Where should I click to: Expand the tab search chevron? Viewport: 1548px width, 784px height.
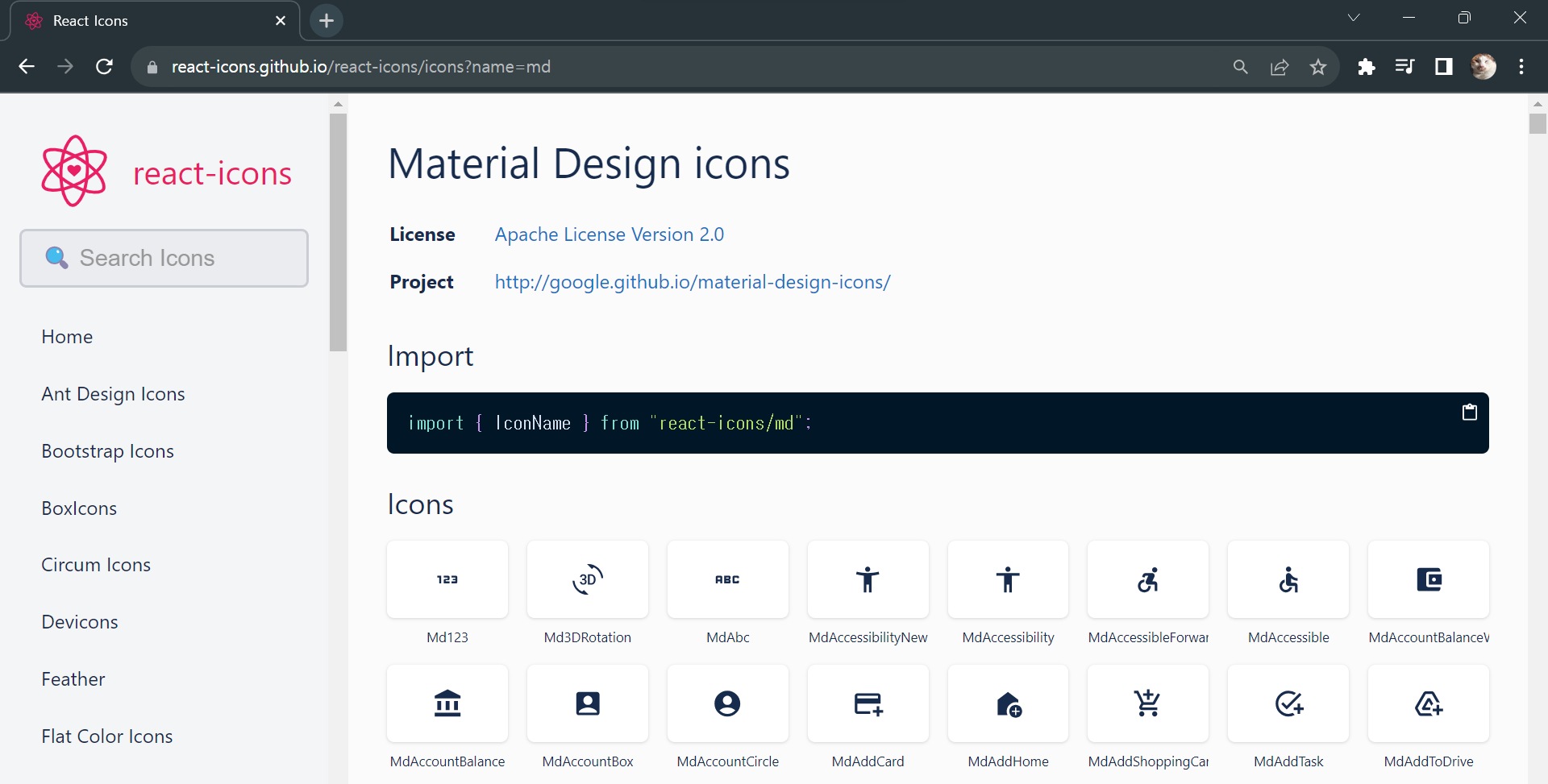1354,18
